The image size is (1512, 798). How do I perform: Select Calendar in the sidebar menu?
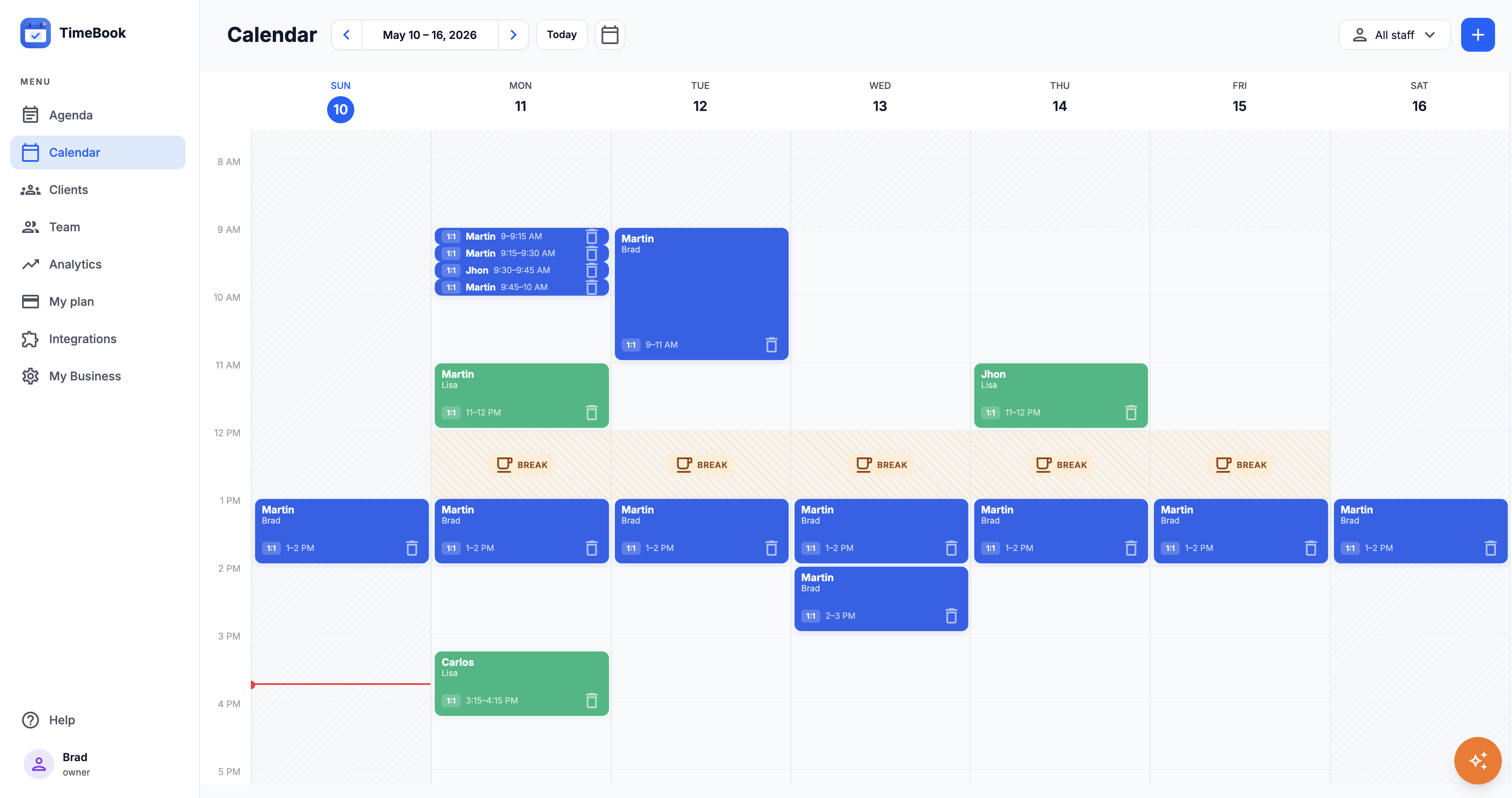97,152
